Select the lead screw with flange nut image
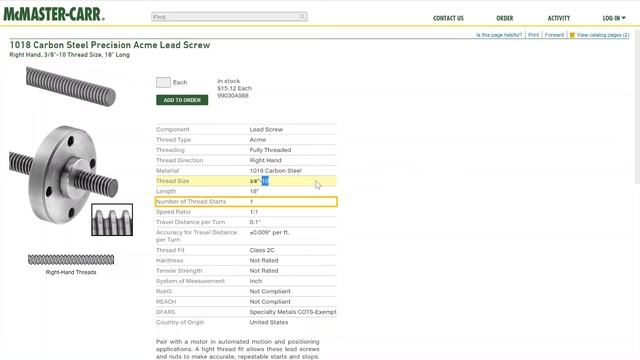 tap(63, 175)
